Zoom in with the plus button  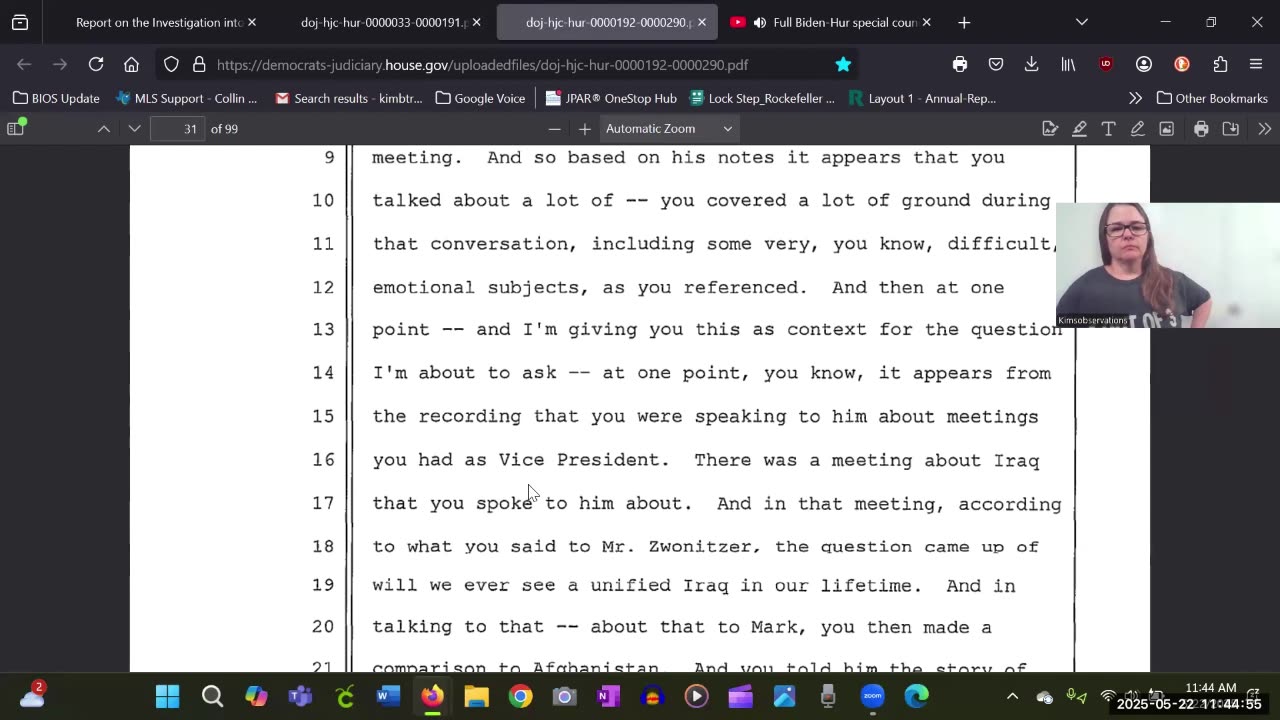[x=585, y=128]
